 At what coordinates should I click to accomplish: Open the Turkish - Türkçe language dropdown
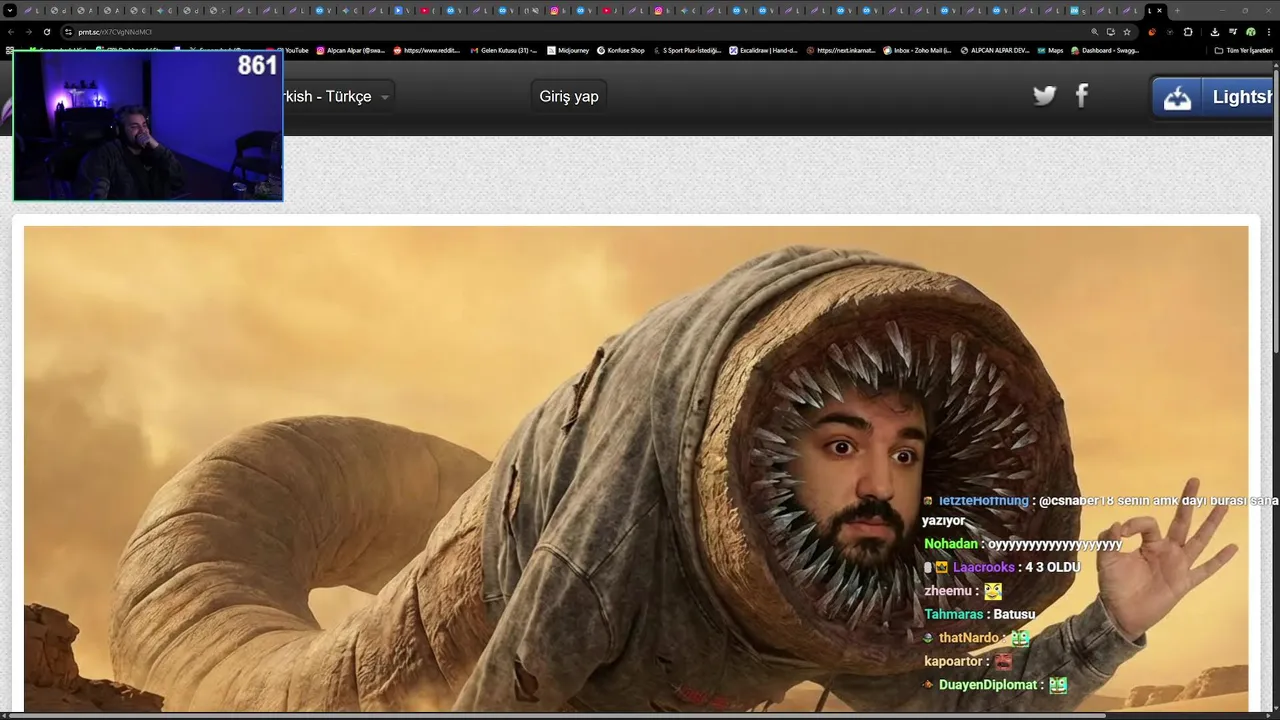[x=338, y=97]
